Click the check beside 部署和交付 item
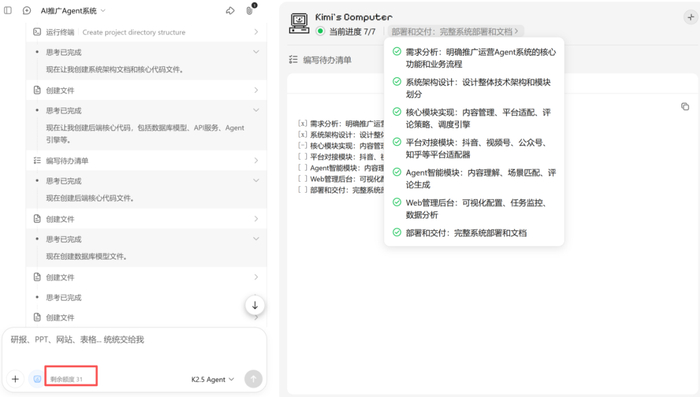700x397 pixels. 396,232
